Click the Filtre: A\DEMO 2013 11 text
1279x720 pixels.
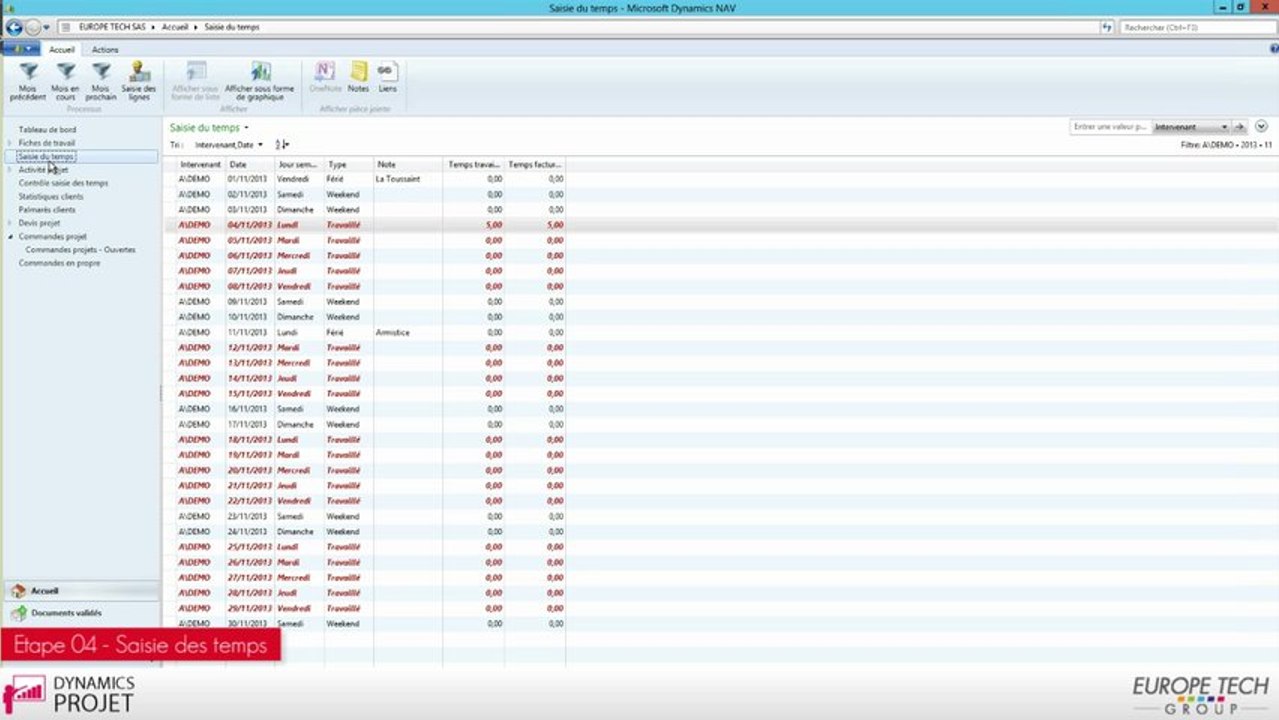1226,145
